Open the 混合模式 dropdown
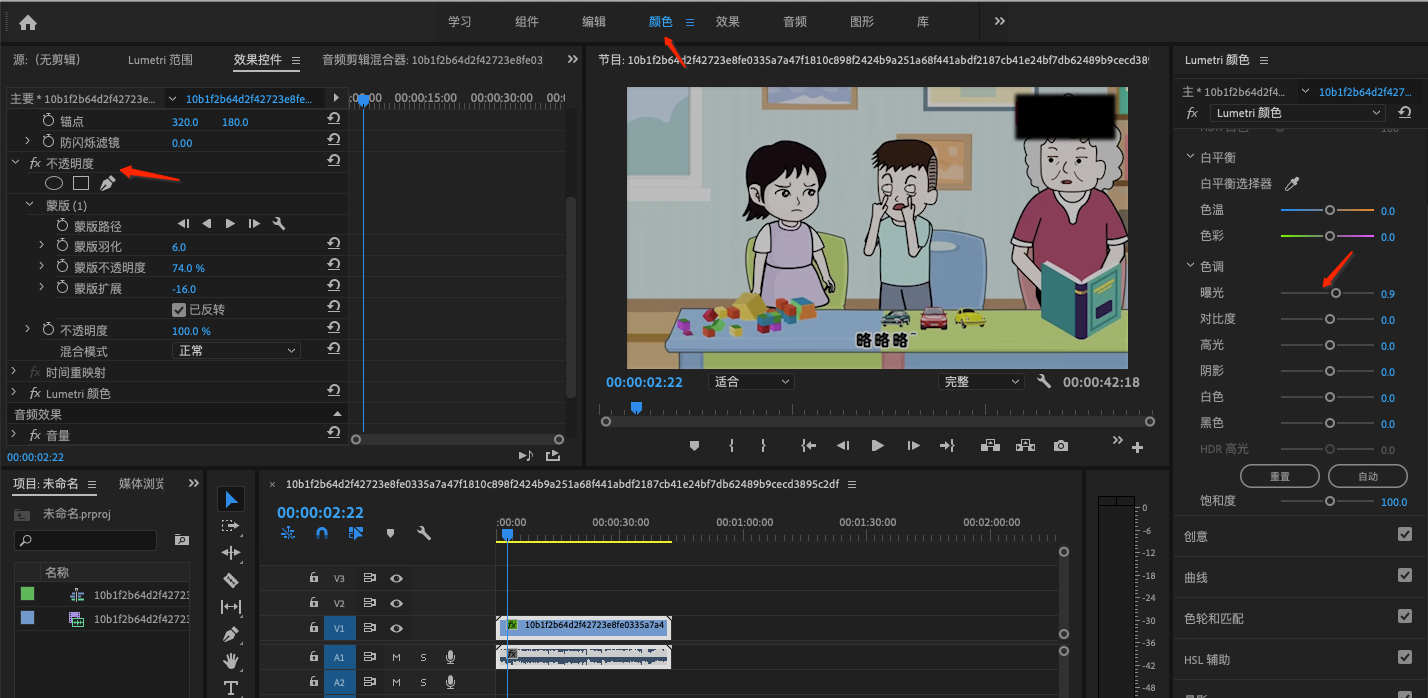Screen dimensions: 1428x698 (x=236, y=351)
